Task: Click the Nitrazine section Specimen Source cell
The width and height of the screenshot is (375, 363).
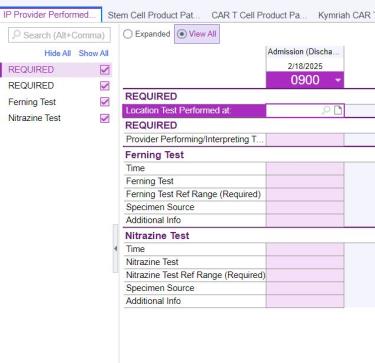Action: point(305,288)
